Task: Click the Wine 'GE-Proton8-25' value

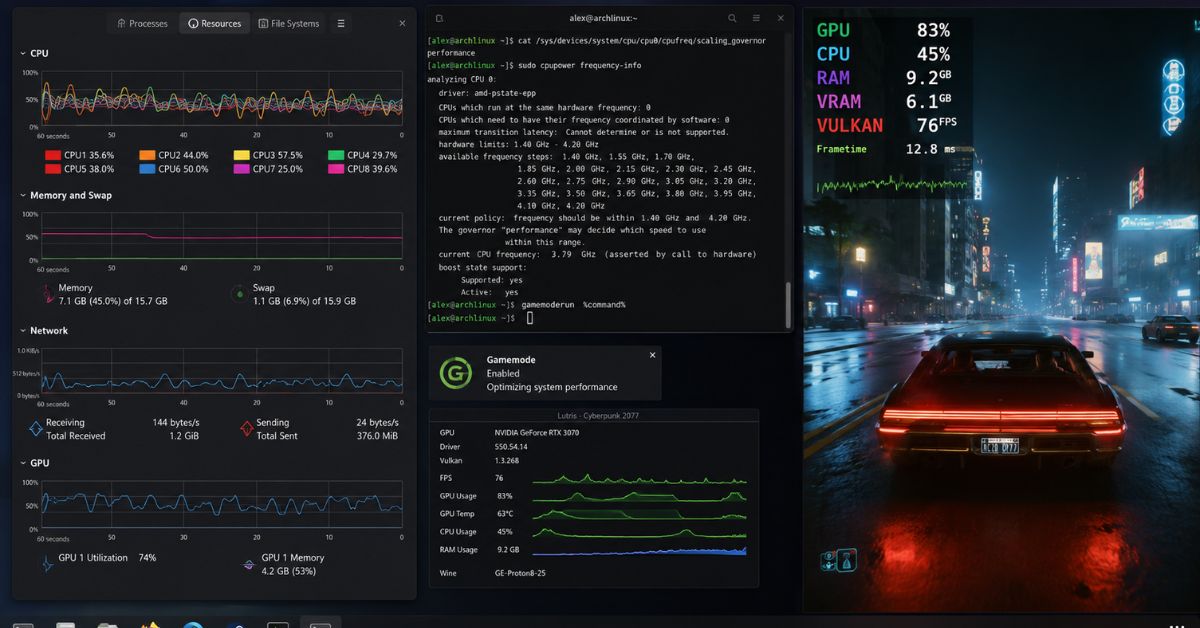Action: [x=520, y=573]
